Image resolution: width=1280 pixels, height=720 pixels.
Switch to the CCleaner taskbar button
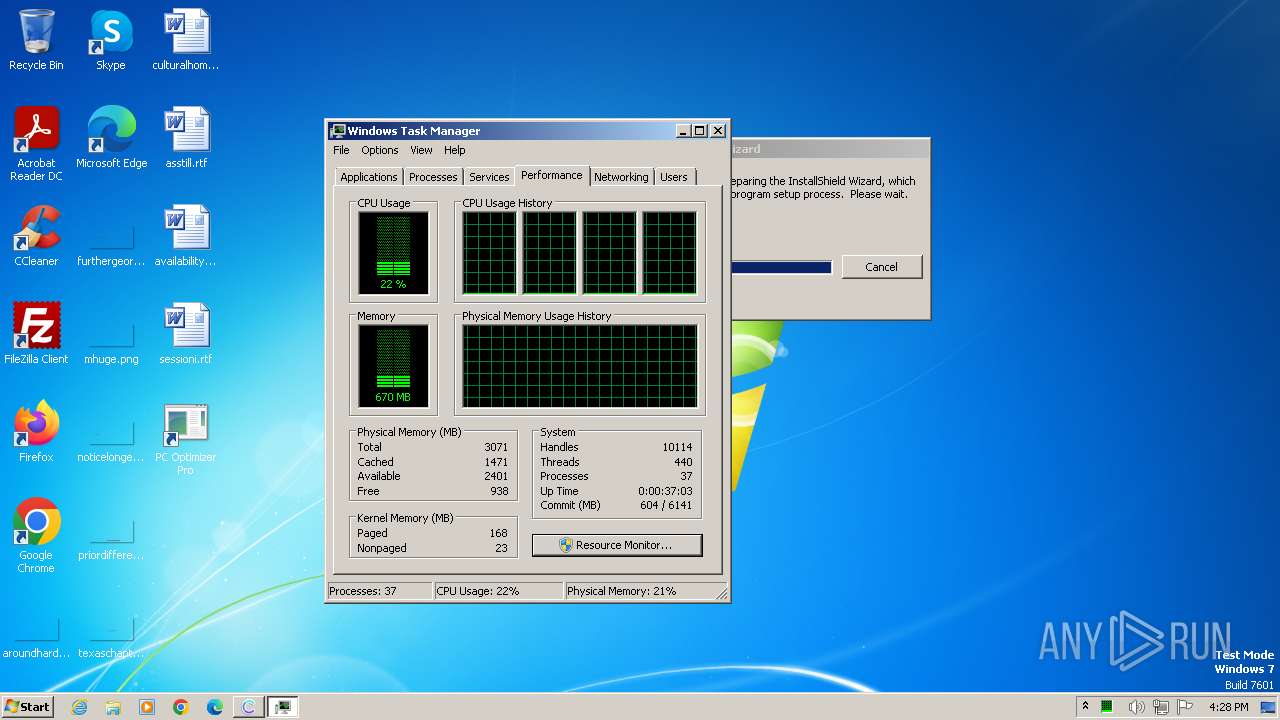(249, 707)
